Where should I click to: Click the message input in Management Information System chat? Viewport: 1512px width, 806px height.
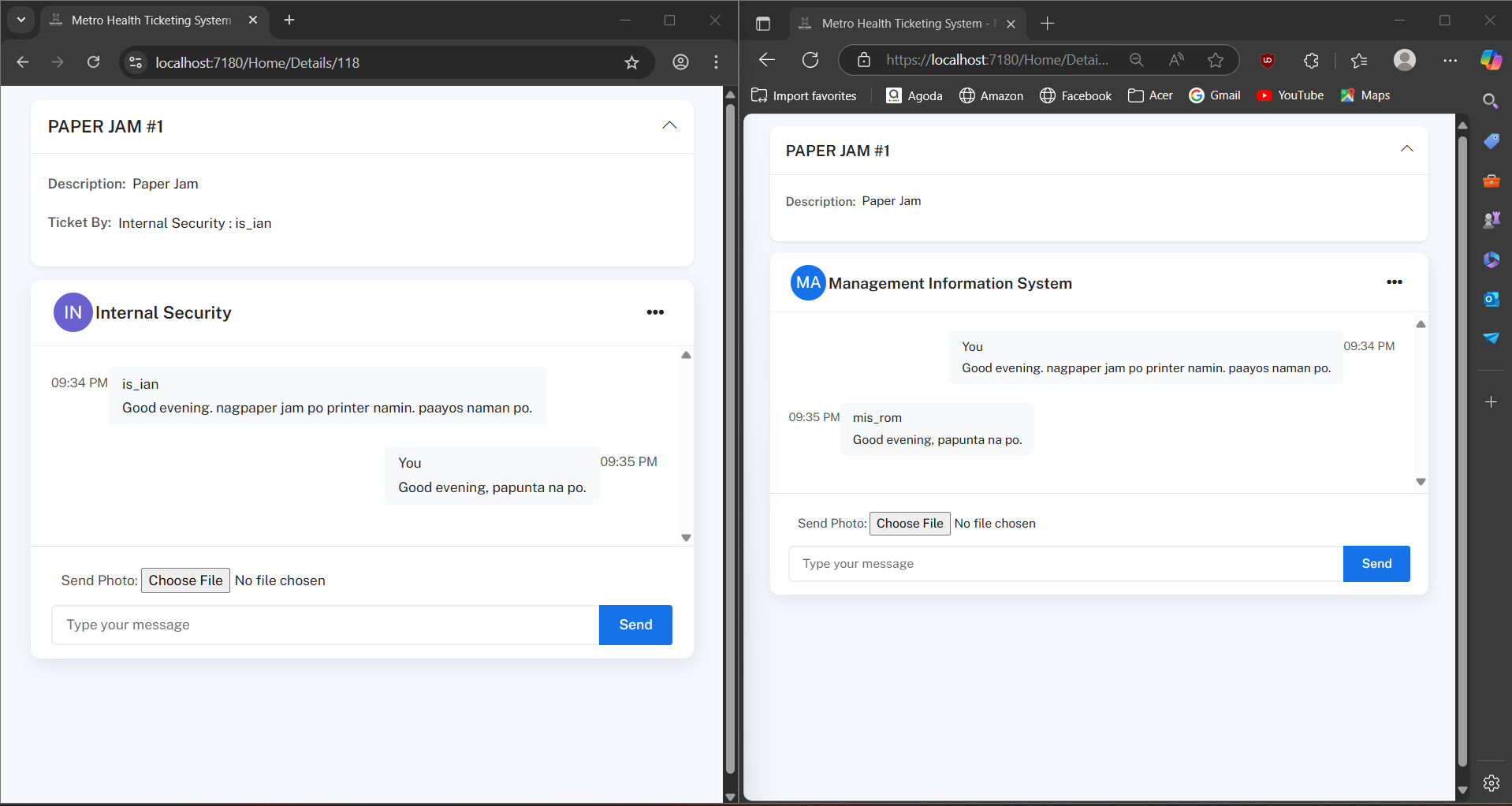(1066, 564)
